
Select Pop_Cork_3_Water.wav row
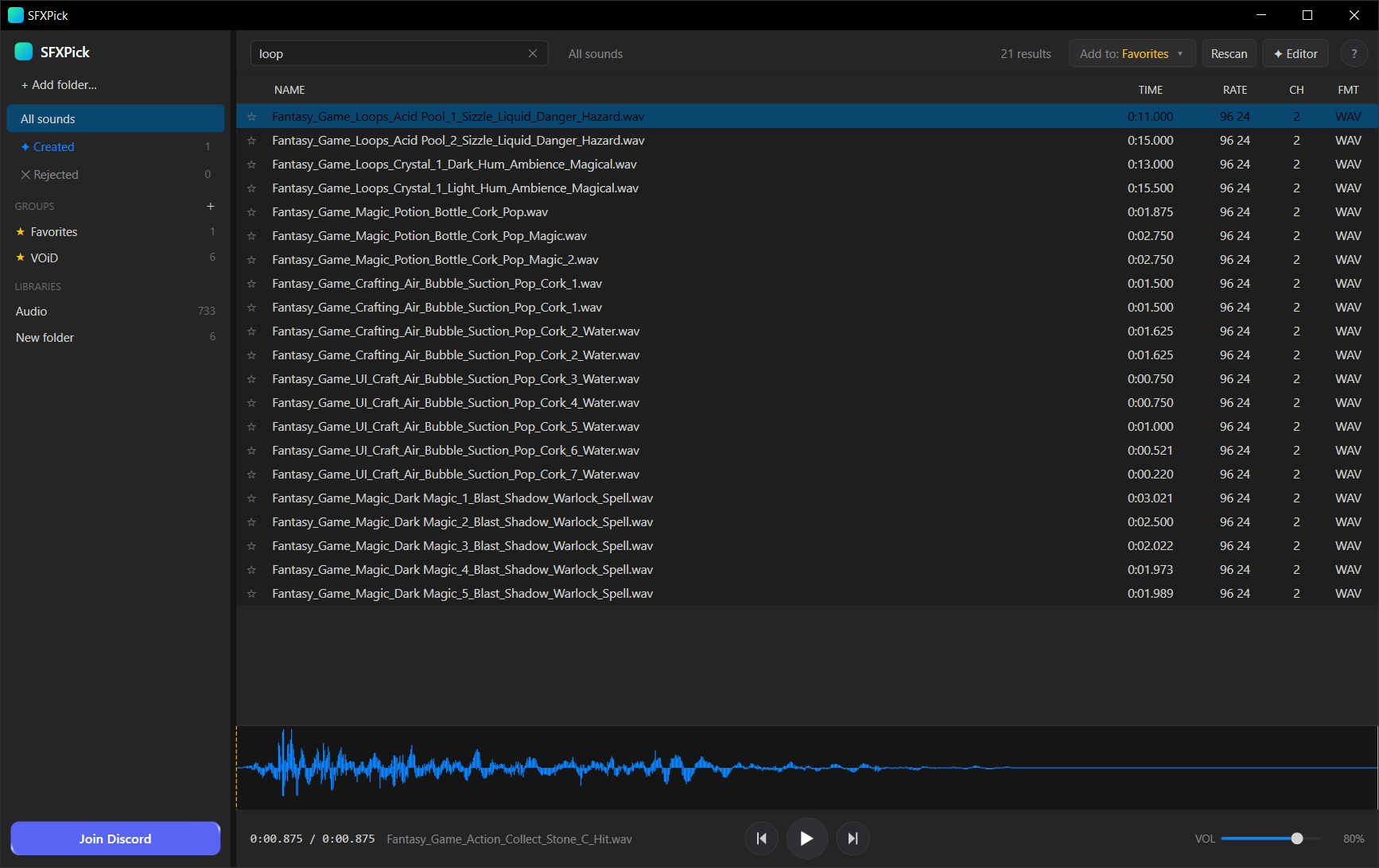(x=806, y=379)
